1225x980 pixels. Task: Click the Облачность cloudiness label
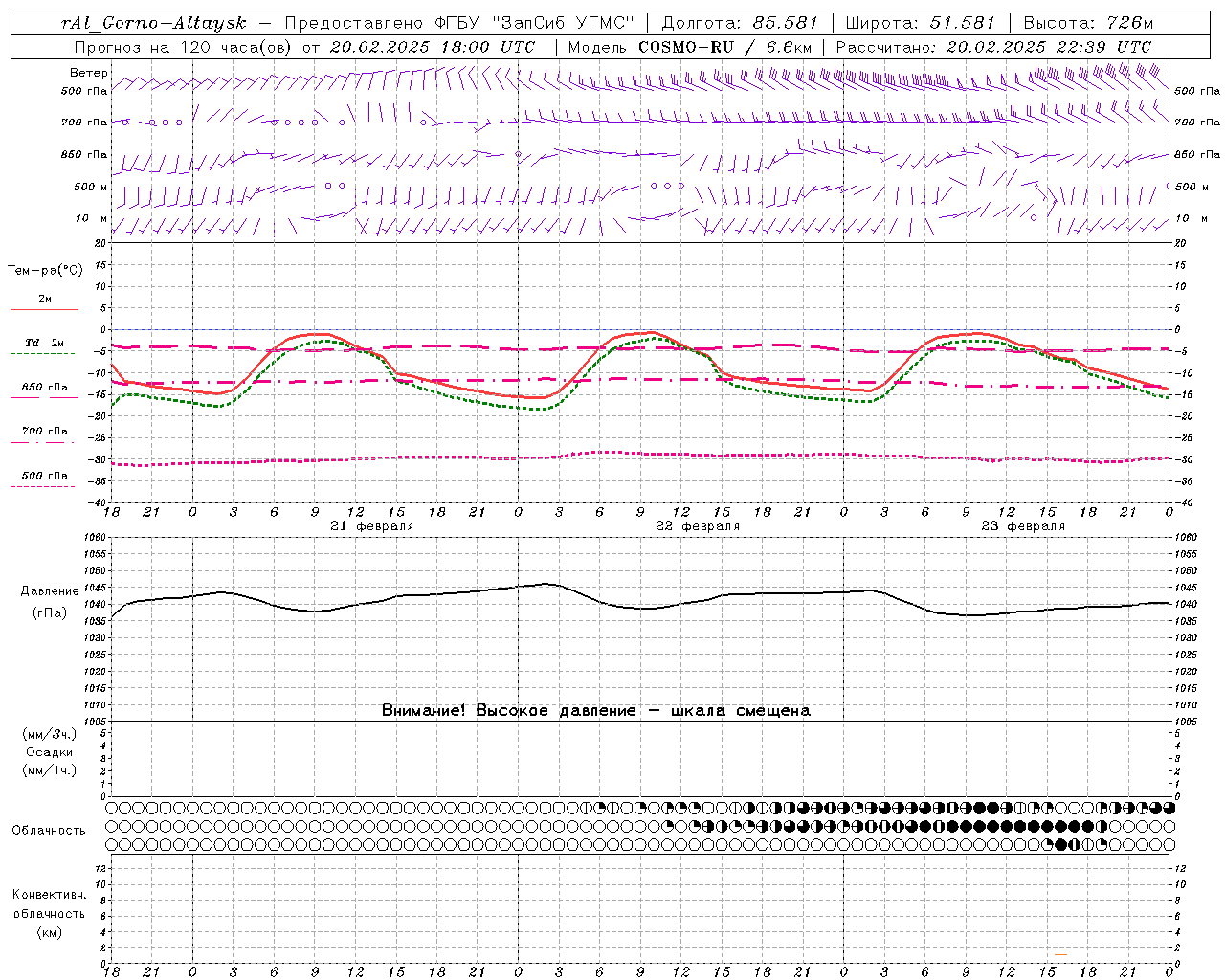click(x=49, y=831)
